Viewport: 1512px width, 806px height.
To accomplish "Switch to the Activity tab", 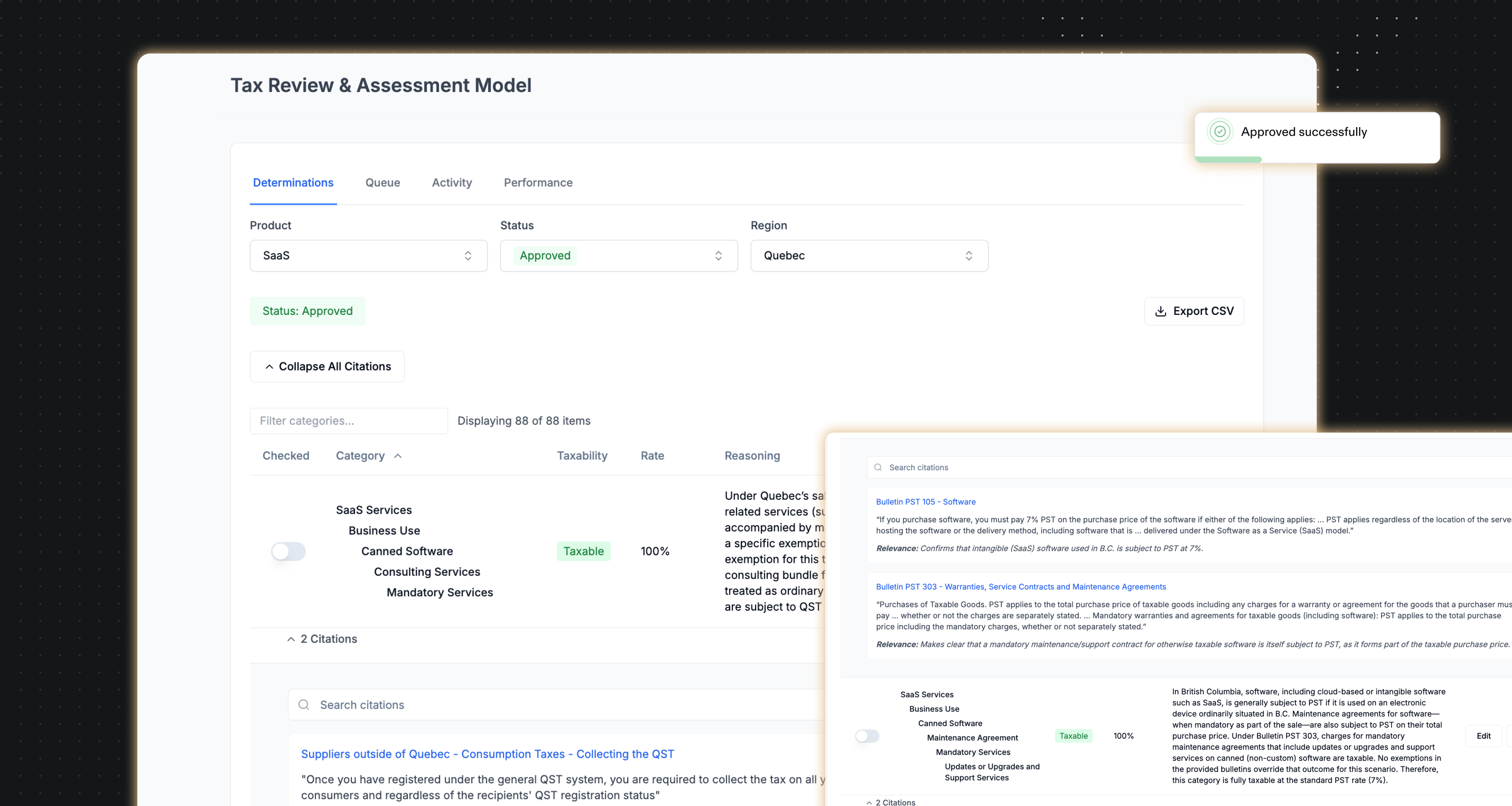I will click(451, 182).
